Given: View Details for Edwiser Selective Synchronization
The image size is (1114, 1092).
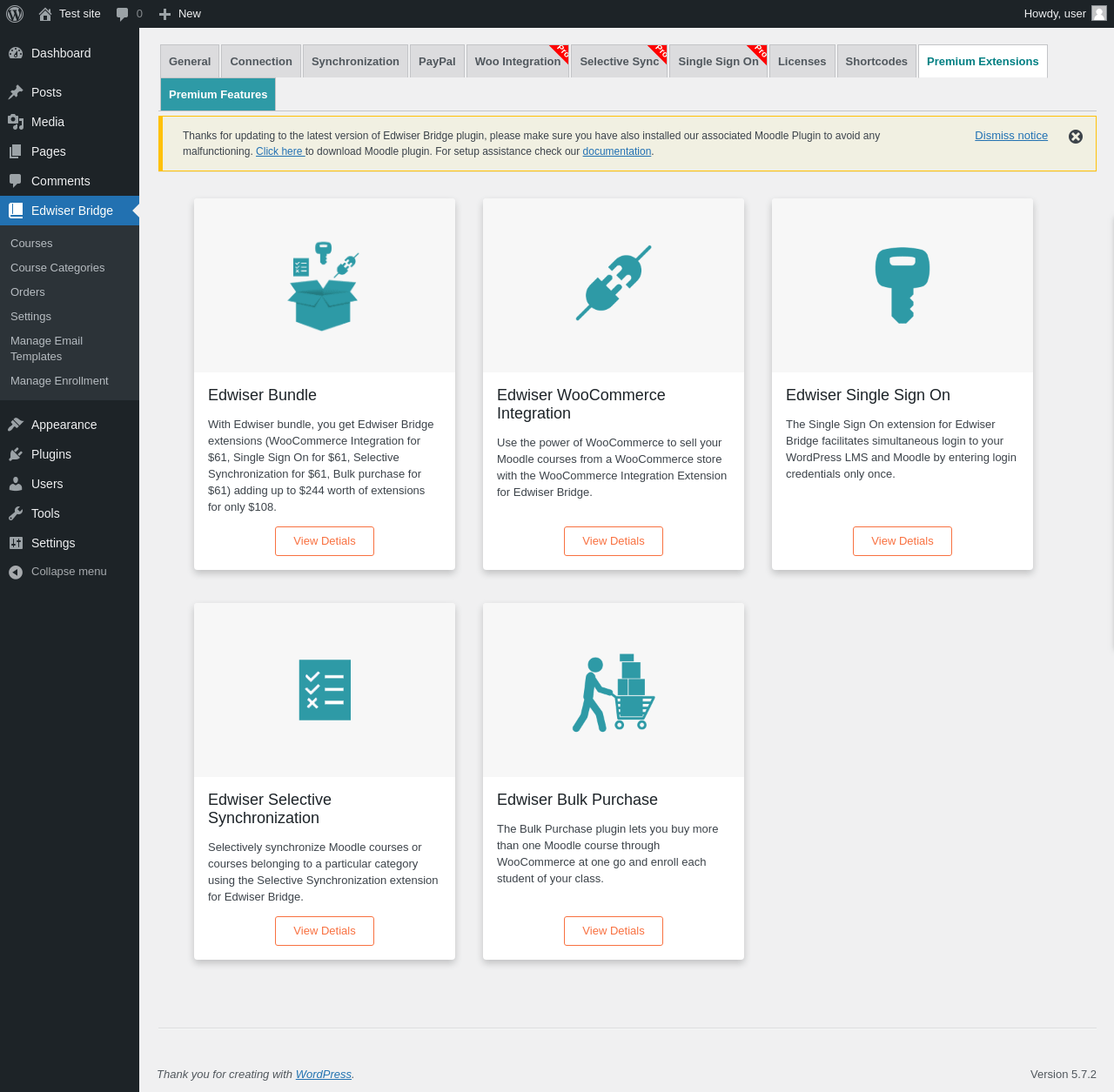Looking at the screenshot, I should 325,931.
